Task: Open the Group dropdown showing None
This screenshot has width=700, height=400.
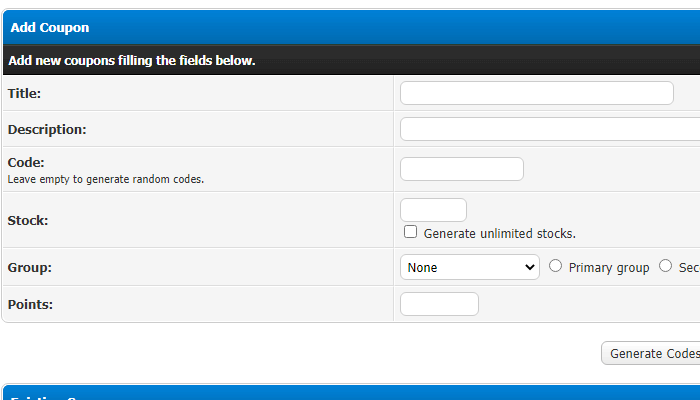Action: click(x=470, y=267)
